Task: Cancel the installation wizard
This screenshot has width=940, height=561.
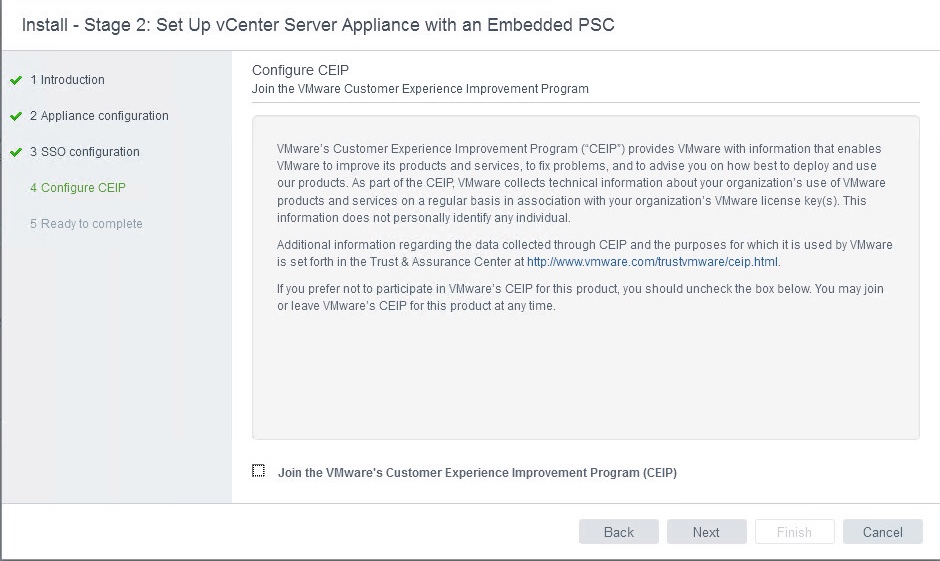Action: (x=882, y=532)
